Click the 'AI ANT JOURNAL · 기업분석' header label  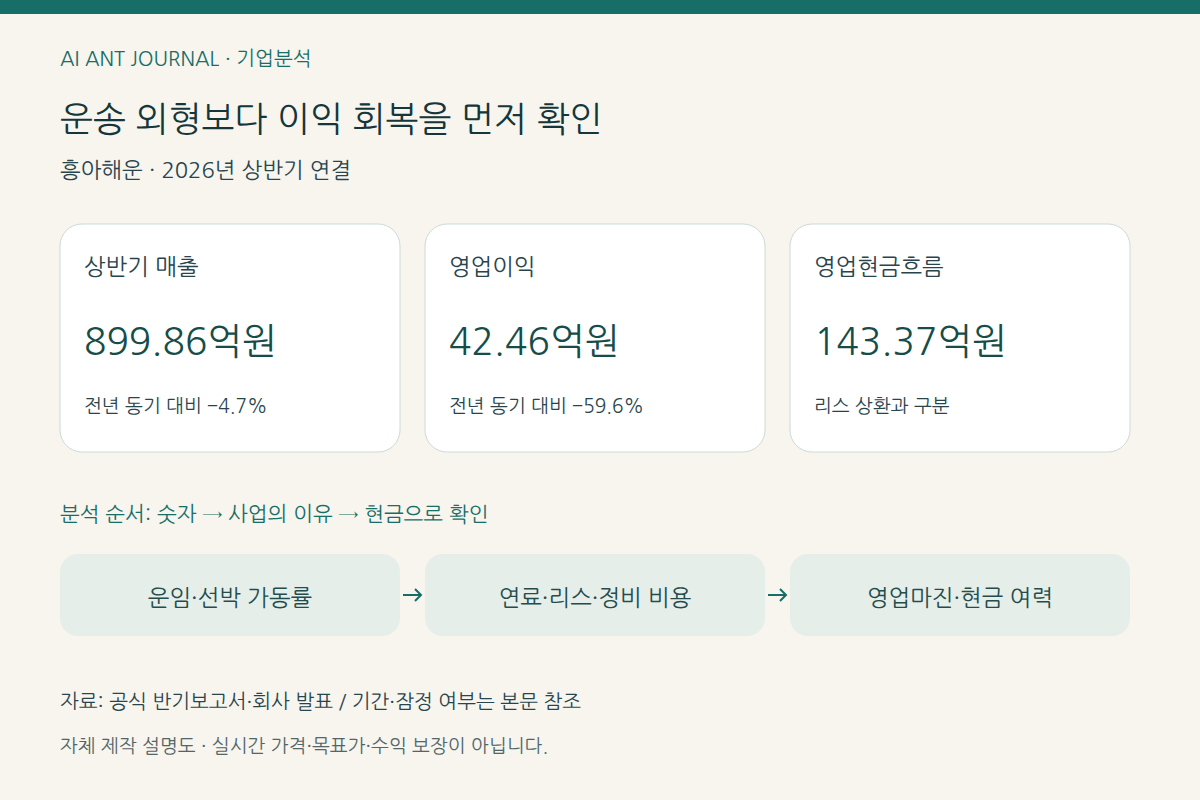pos(185,58)
